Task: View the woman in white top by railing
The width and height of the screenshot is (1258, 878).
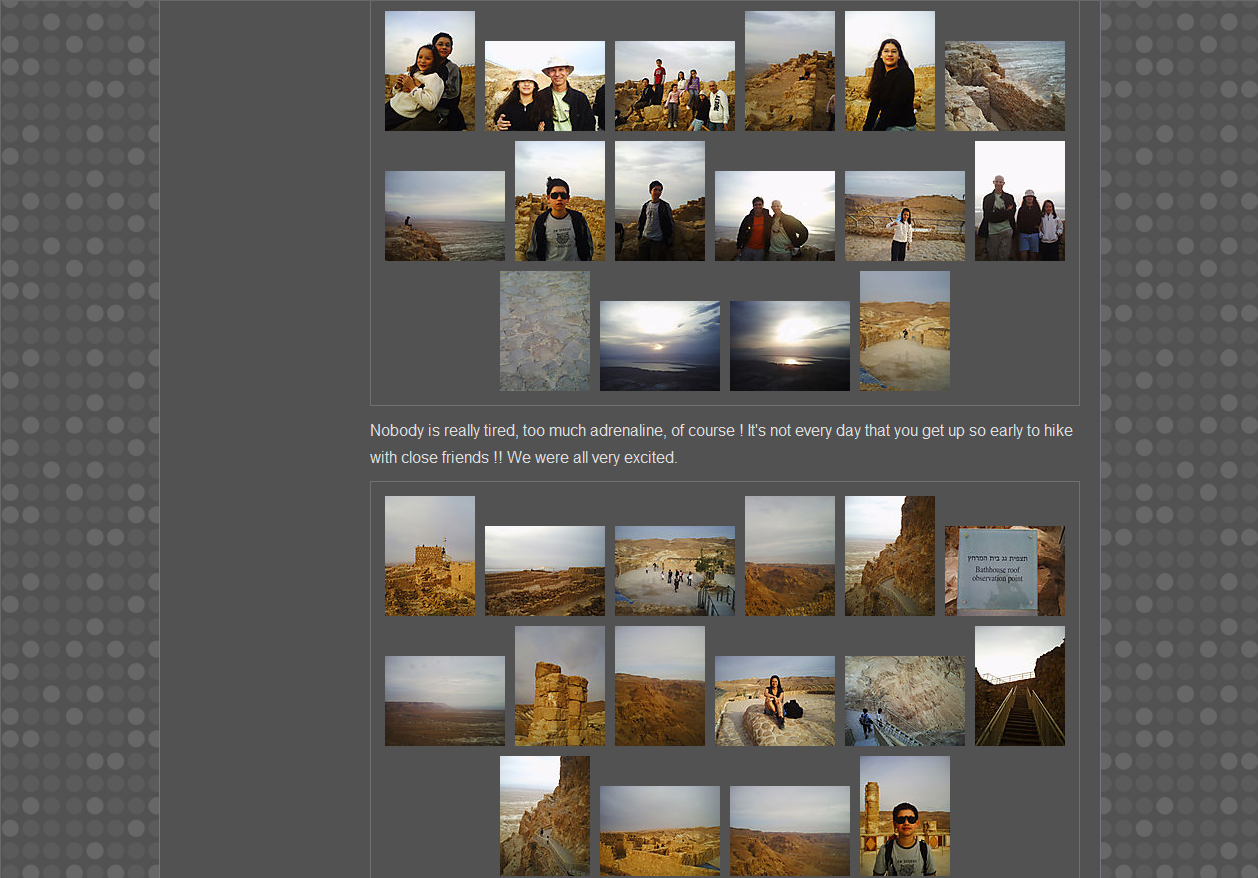Action: 904,216
